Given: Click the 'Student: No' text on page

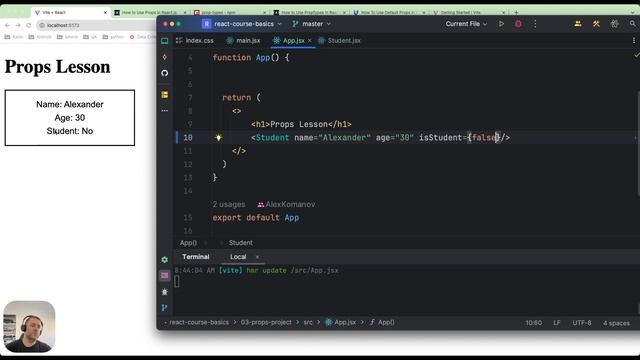Looking at the screenshot, I should click(x=70, y=131).
